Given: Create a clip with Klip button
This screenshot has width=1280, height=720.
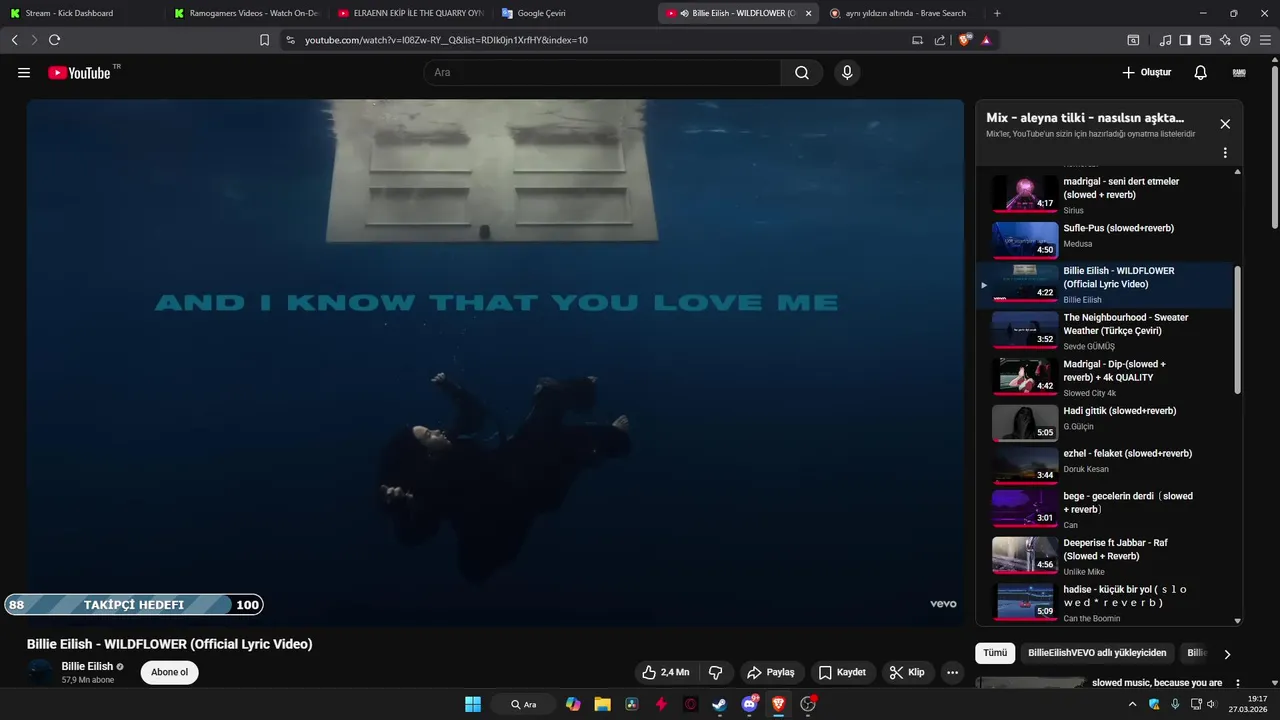Looking at the screenshot, I should [x=908, y=672].
